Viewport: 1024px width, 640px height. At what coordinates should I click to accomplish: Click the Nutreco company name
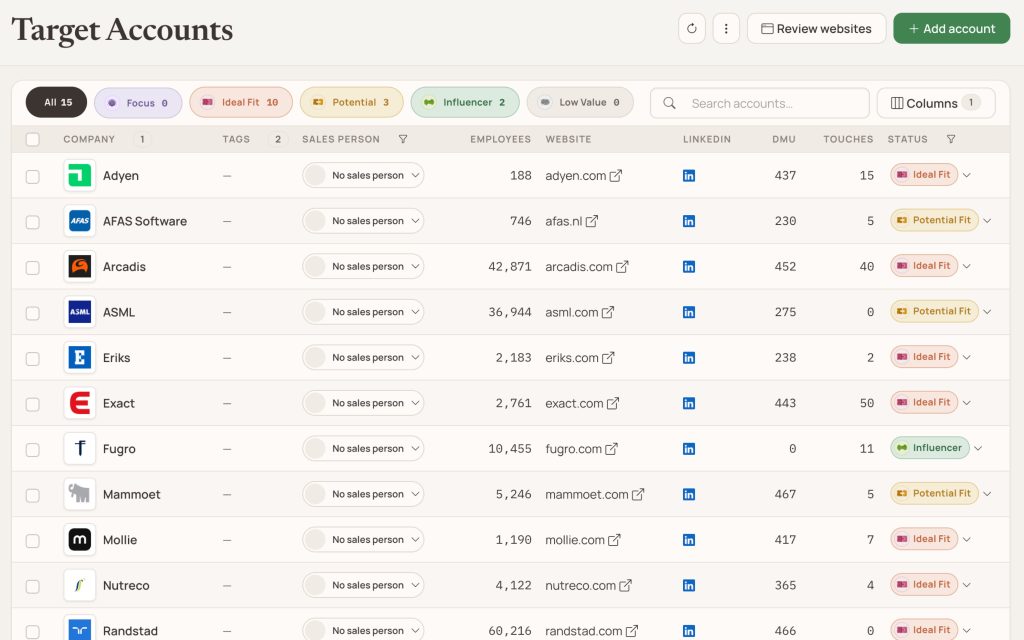(126, 586)
